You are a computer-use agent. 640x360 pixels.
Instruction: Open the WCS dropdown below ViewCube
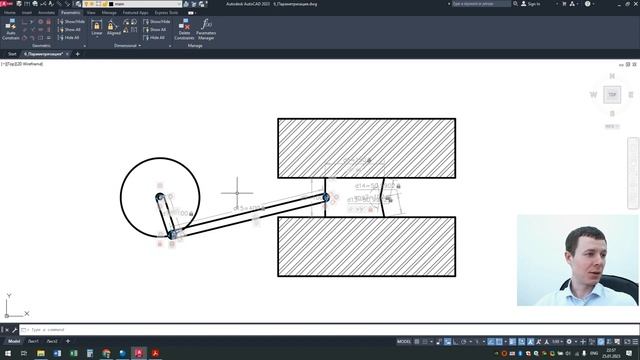click(x=612, y=127)
